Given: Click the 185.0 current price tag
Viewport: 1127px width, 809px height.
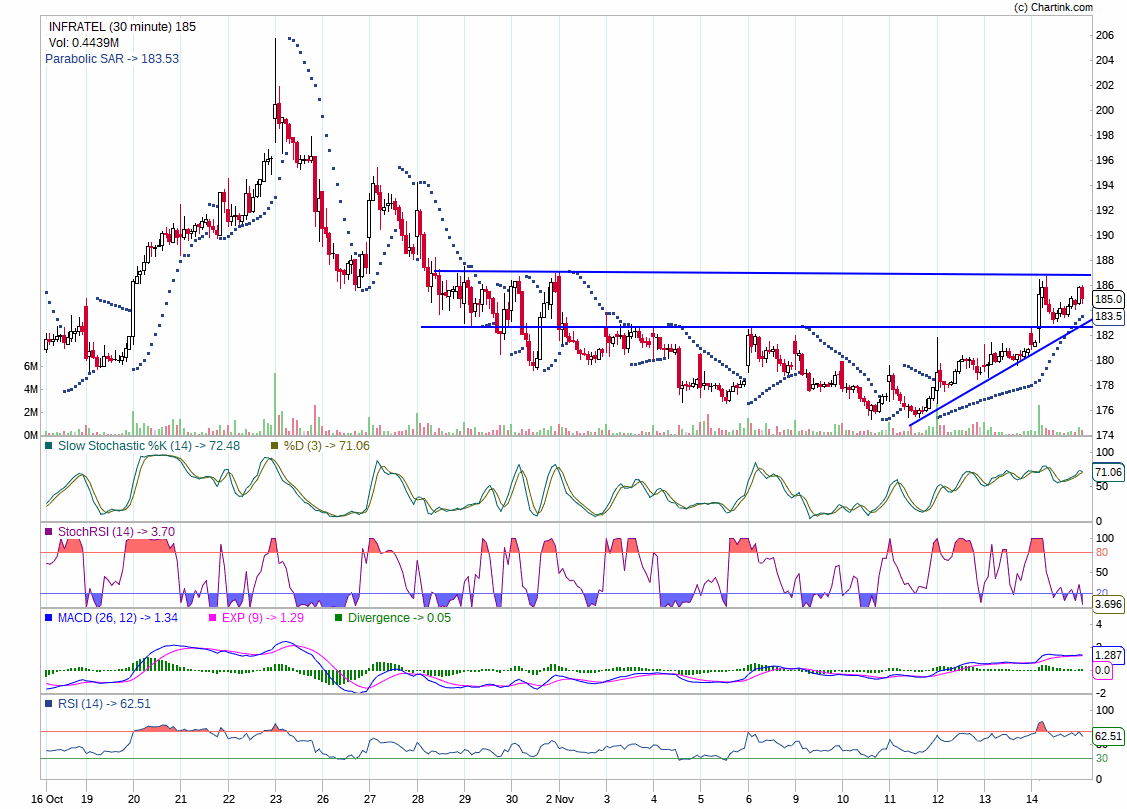Looking at the screenshot, I should click(1108, 299).
